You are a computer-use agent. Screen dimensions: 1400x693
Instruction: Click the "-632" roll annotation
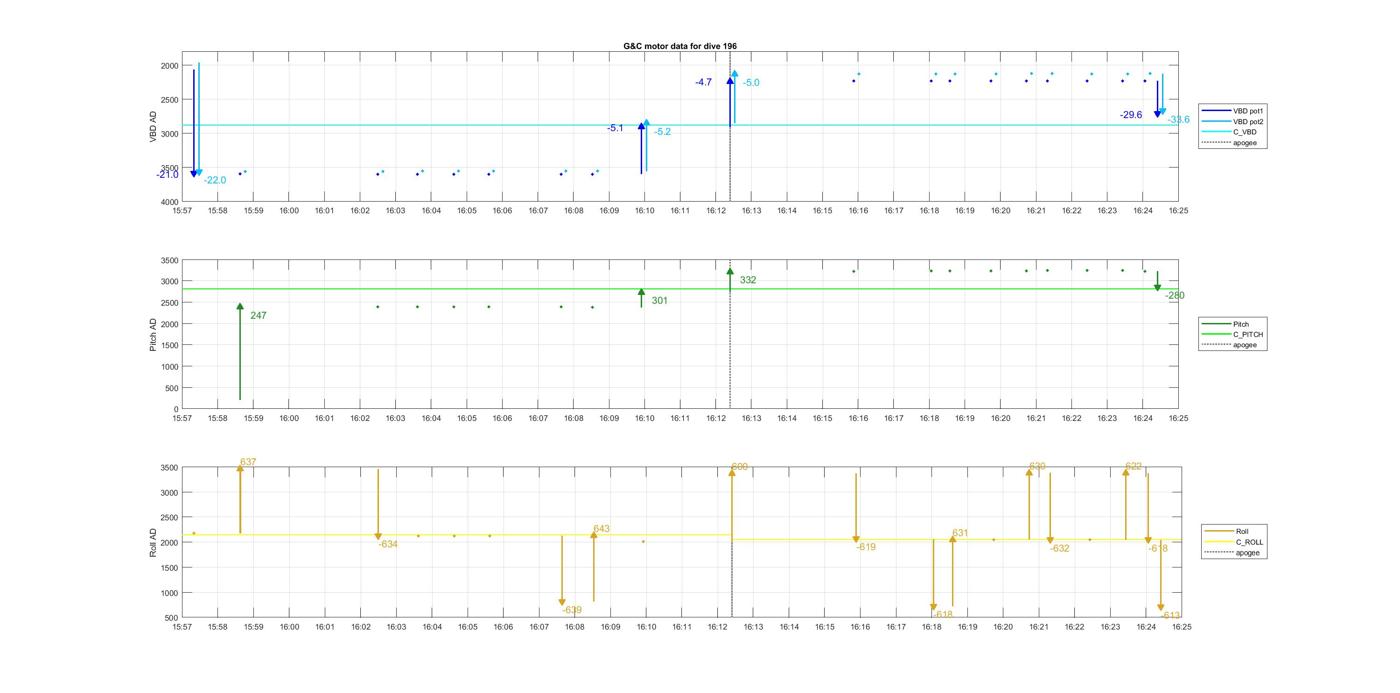click(1060, 548)
